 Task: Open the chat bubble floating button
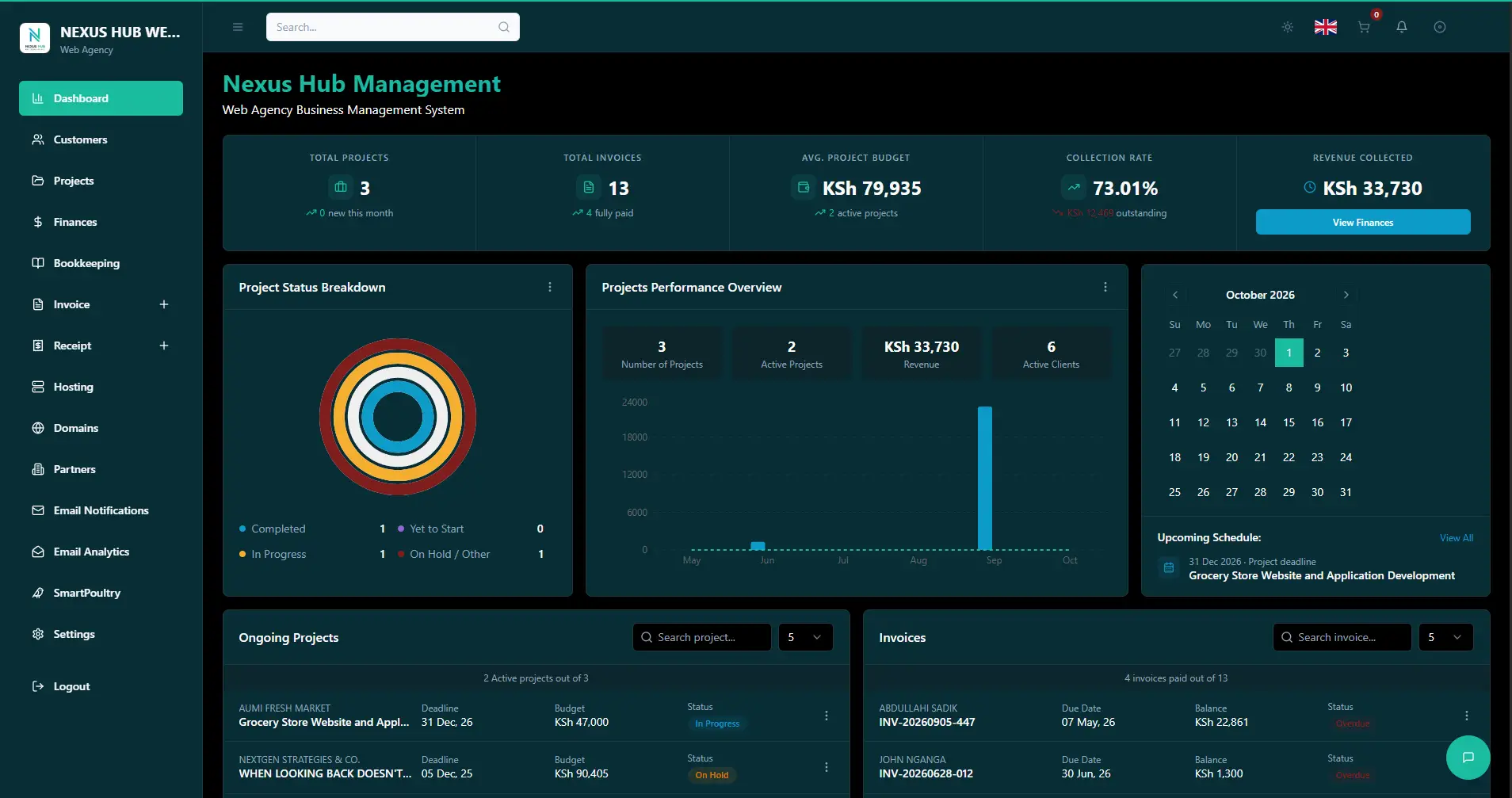tap(1468, 758)
